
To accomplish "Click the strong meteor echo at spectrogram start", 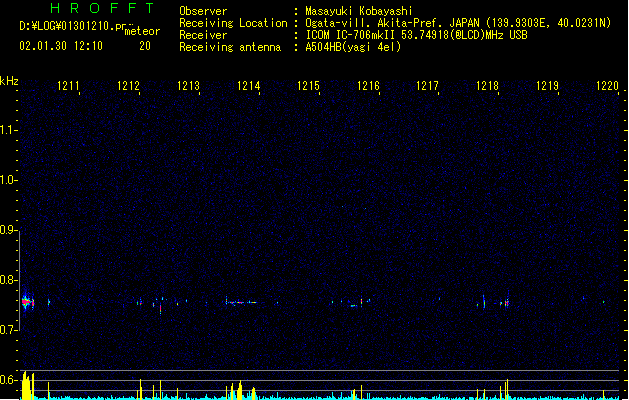I will pyautogui.click(x=27, y=302).
